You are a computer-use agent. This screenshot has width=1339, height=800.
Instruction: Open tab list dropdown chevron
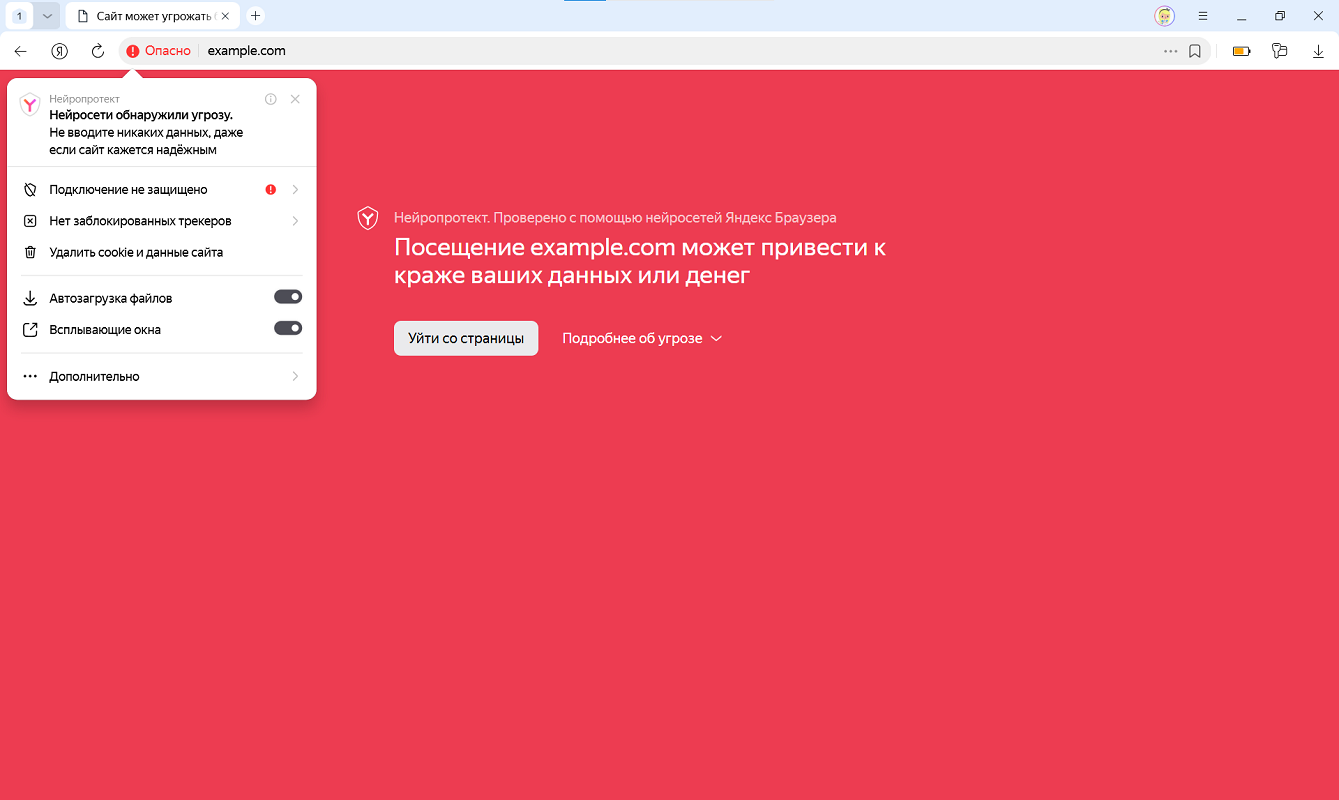pyautogui.click(x=47, y=16)
